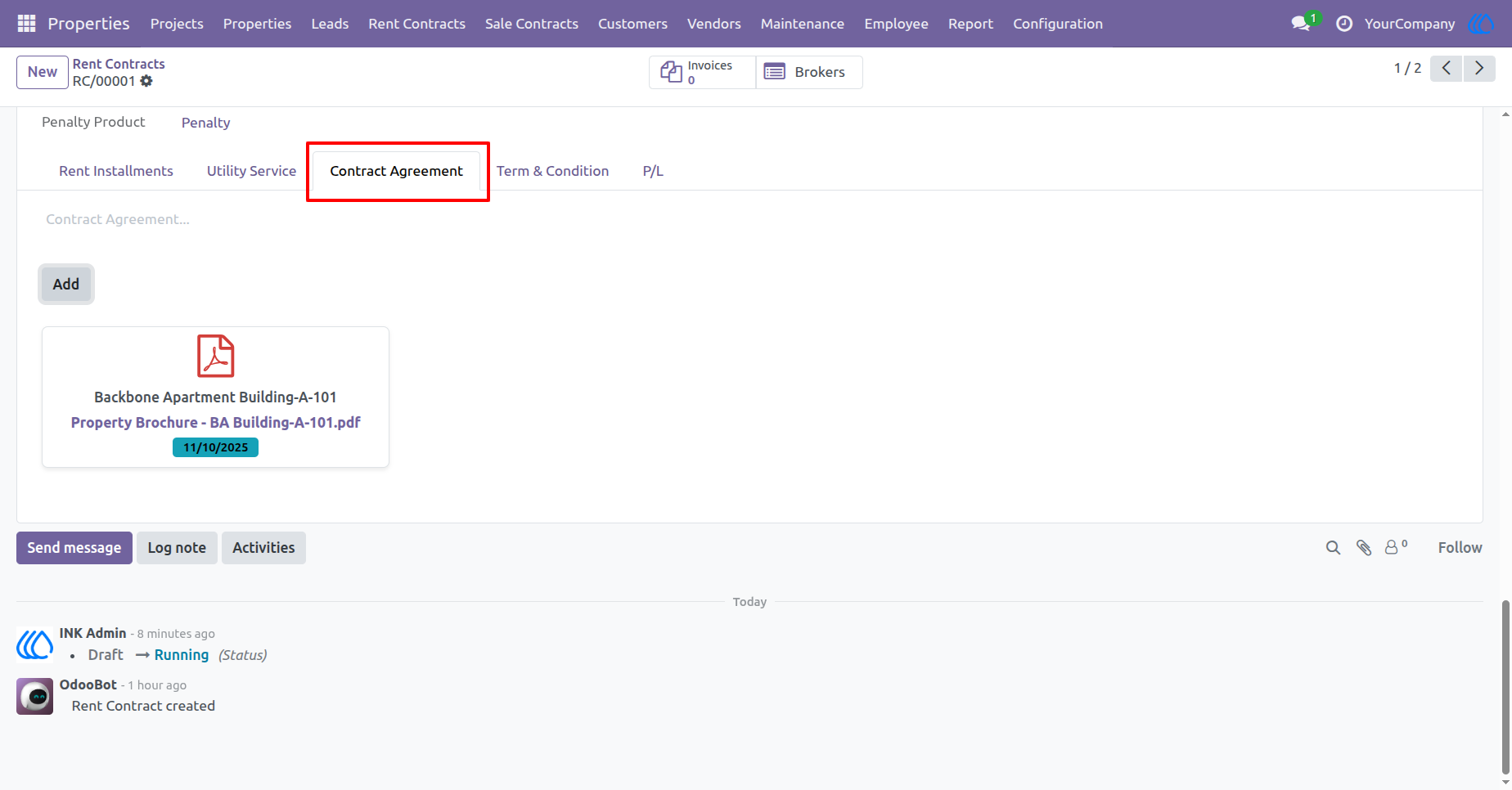The height and width of the screenshot is (790, 1512).
Task: Click the gear icon beside RC/00001
Action: pyautogui.click(x=146, y=81)
